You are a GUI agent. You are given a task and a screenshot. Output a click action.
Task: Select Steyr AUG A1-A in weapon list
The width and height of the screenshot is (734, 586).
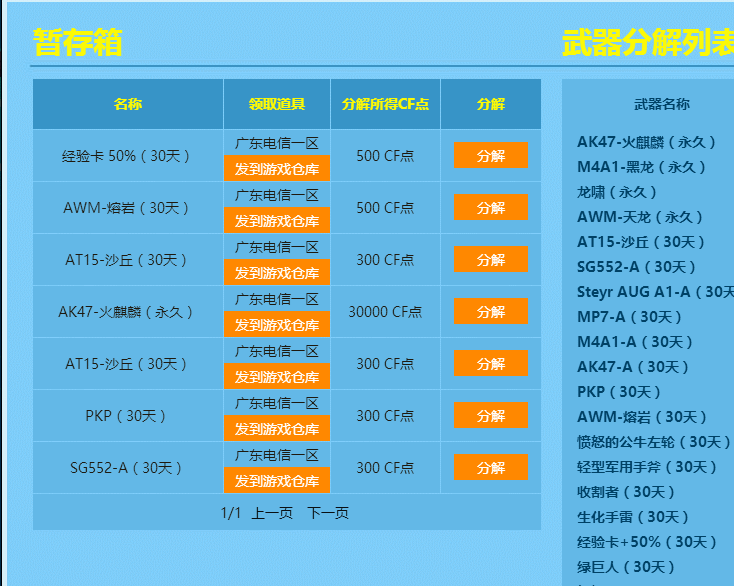pos(655,292)
